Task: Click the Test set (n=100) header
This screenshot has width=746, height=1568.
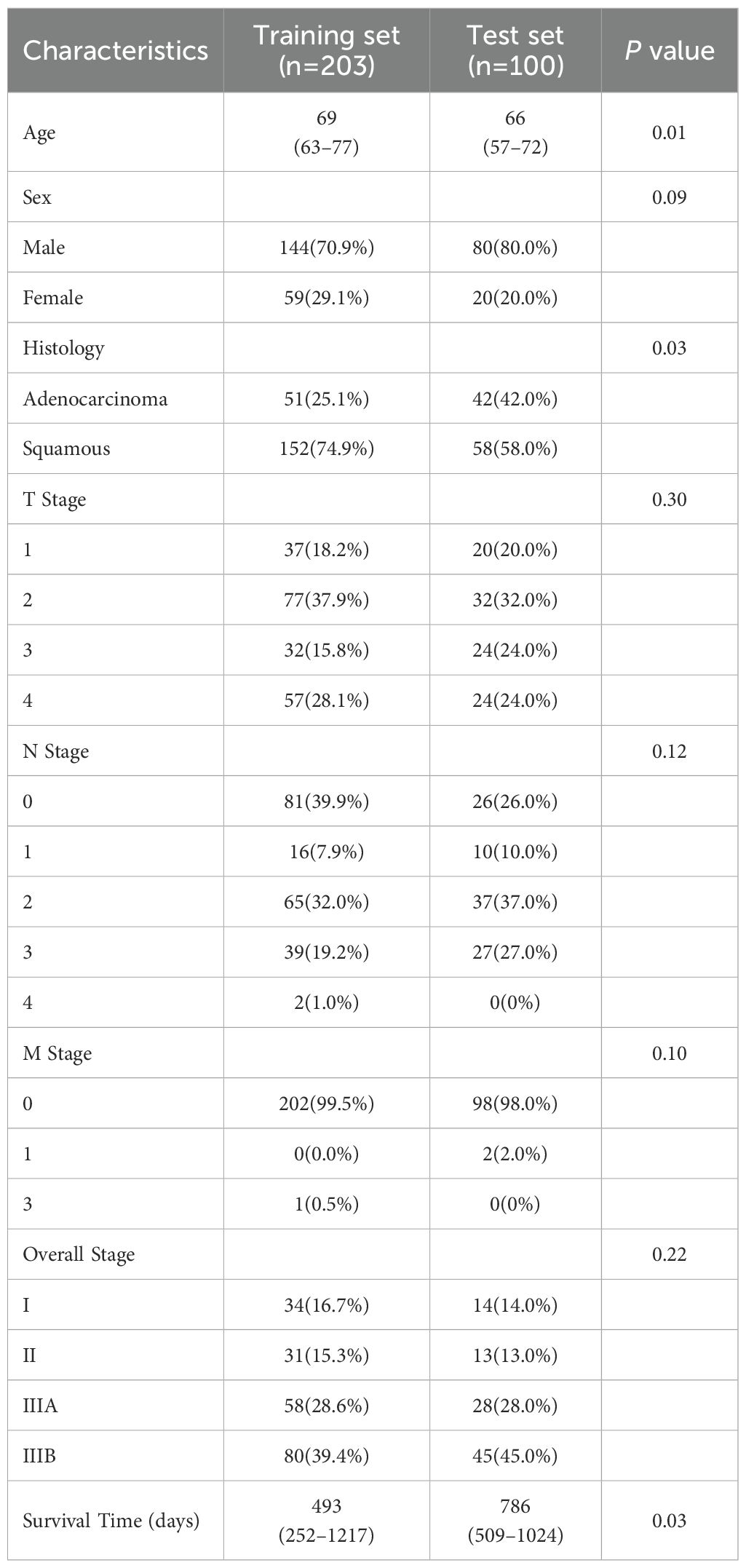Action: [x=515, y=51]
